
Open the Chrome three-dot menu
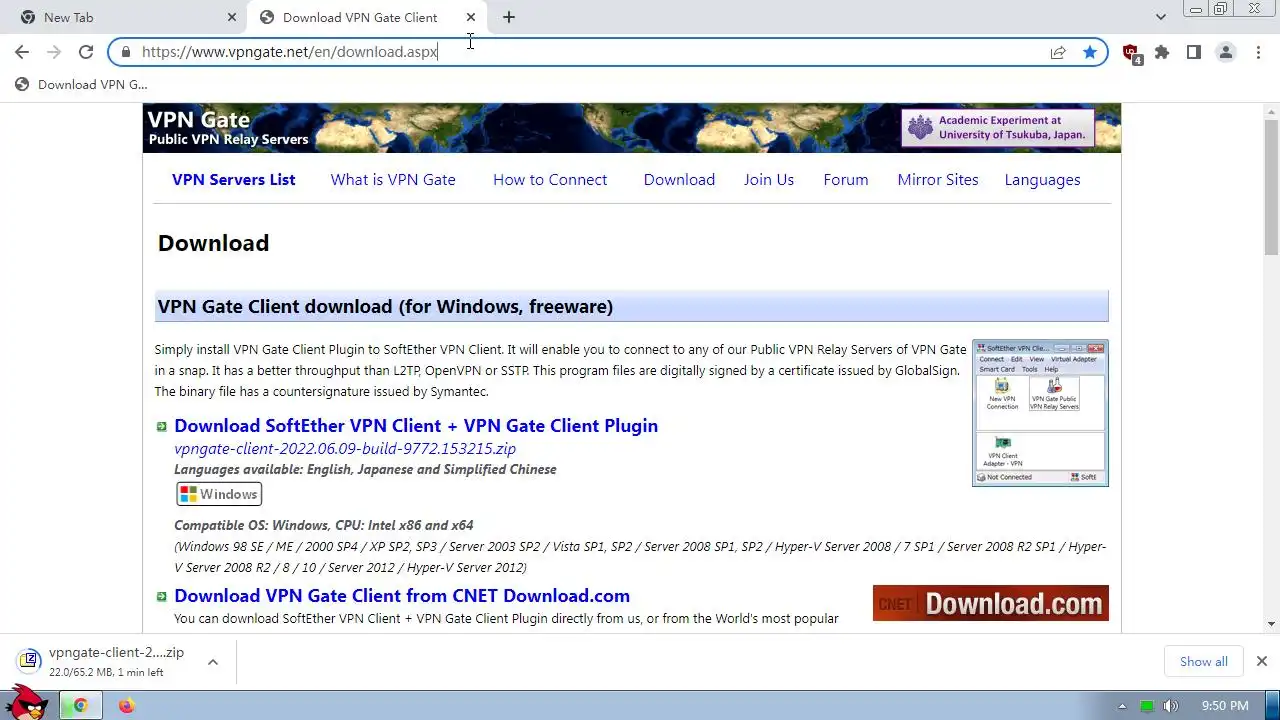pyautogui.click(x=1258, y=52)
